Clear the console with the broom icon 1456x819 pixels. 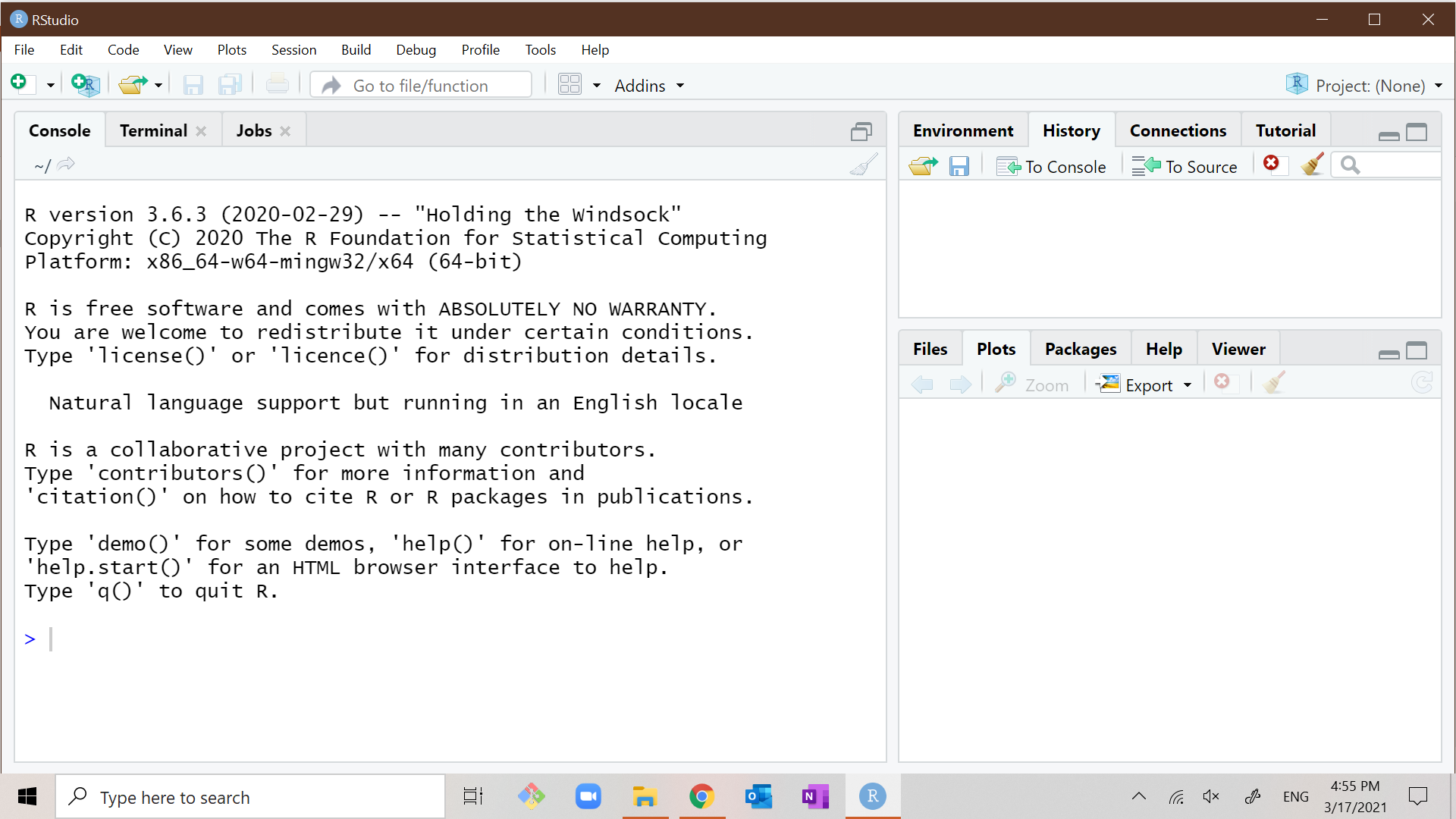pos(864,164)
